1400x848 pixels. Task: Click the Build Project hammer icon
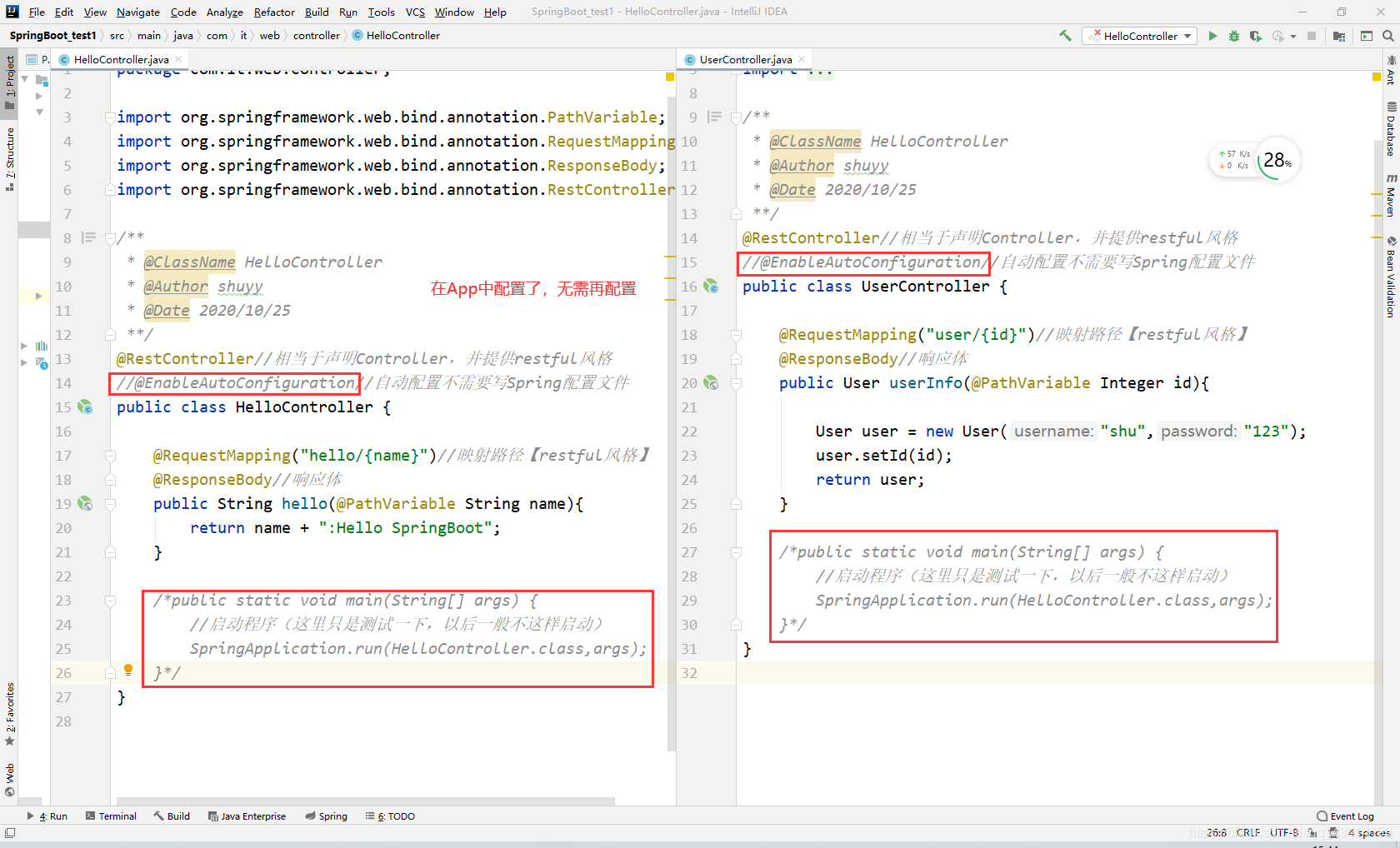(1065, 36)
